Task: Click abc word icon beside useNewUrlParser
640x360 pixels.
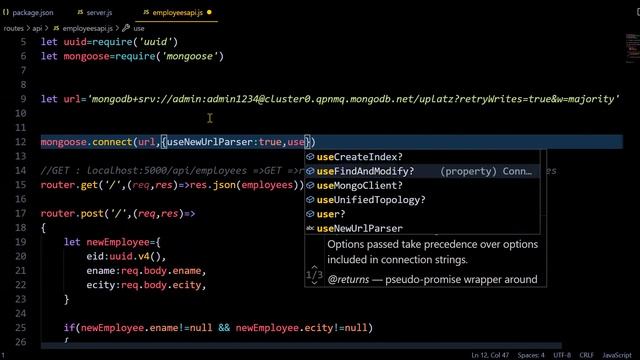Action: click(x=310, y=228)
